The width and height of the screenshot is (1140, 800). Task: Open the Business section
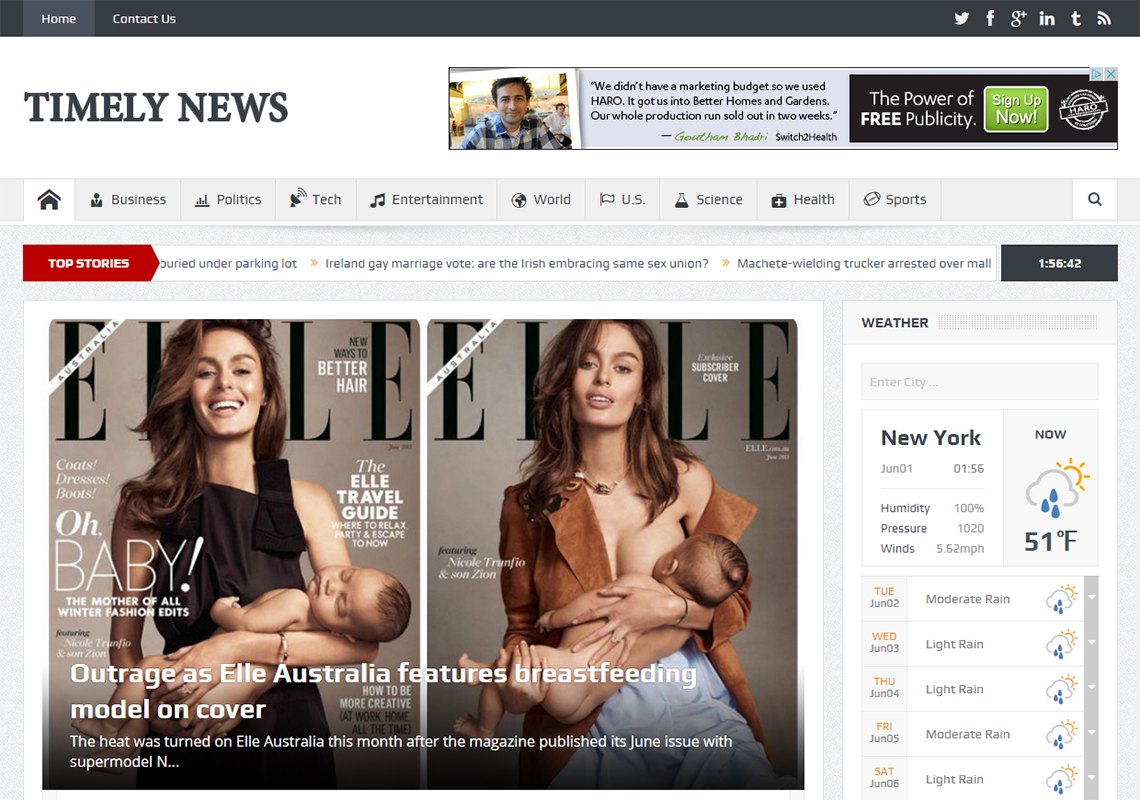coord(128,199)
